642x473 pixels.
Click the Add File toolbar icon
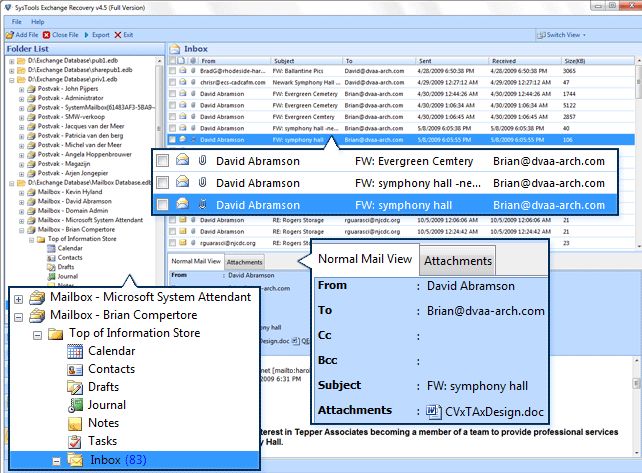tap(10, 35)
